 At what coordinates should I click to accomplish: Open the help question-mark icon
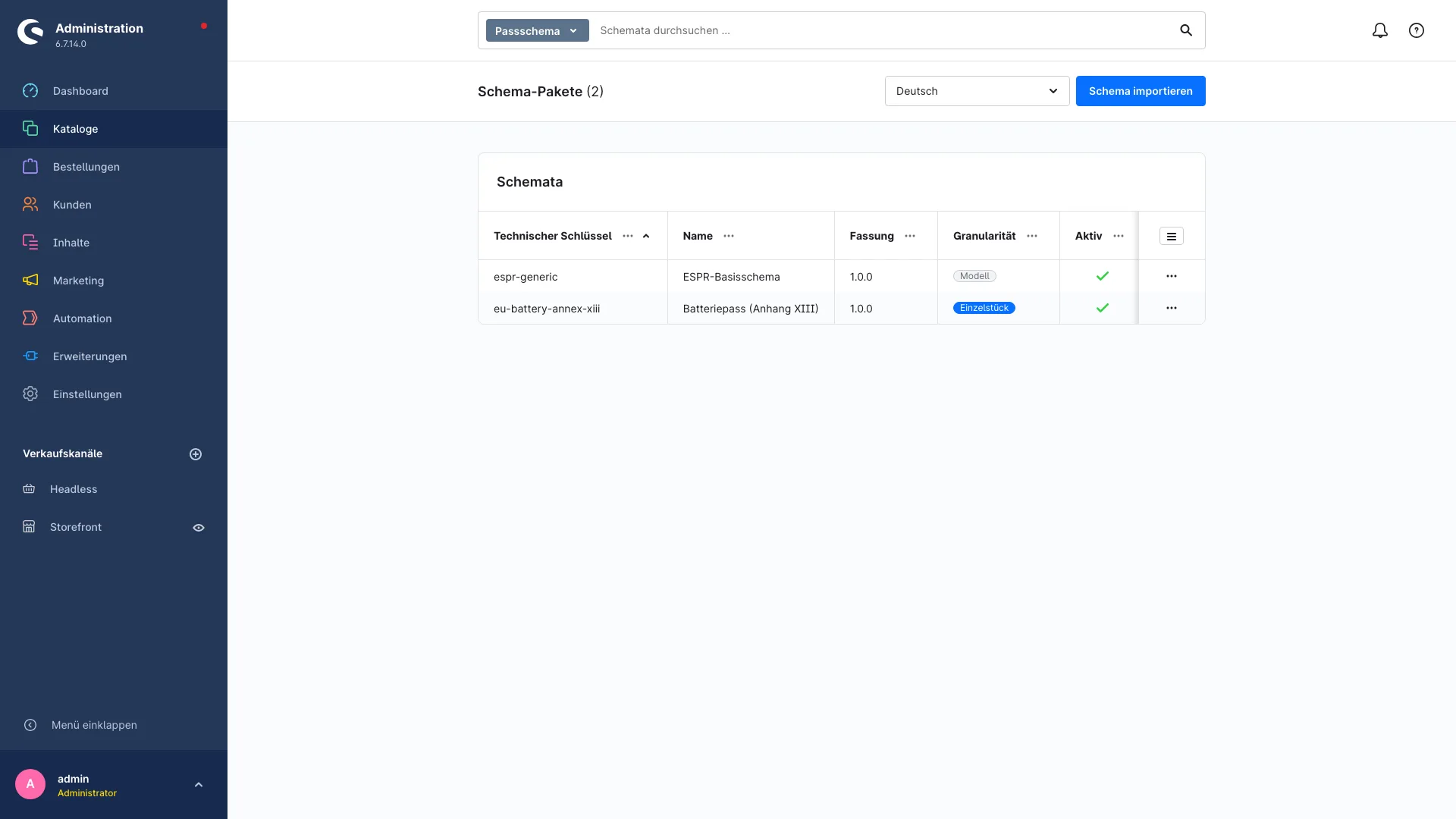(x=1417, y=30)
